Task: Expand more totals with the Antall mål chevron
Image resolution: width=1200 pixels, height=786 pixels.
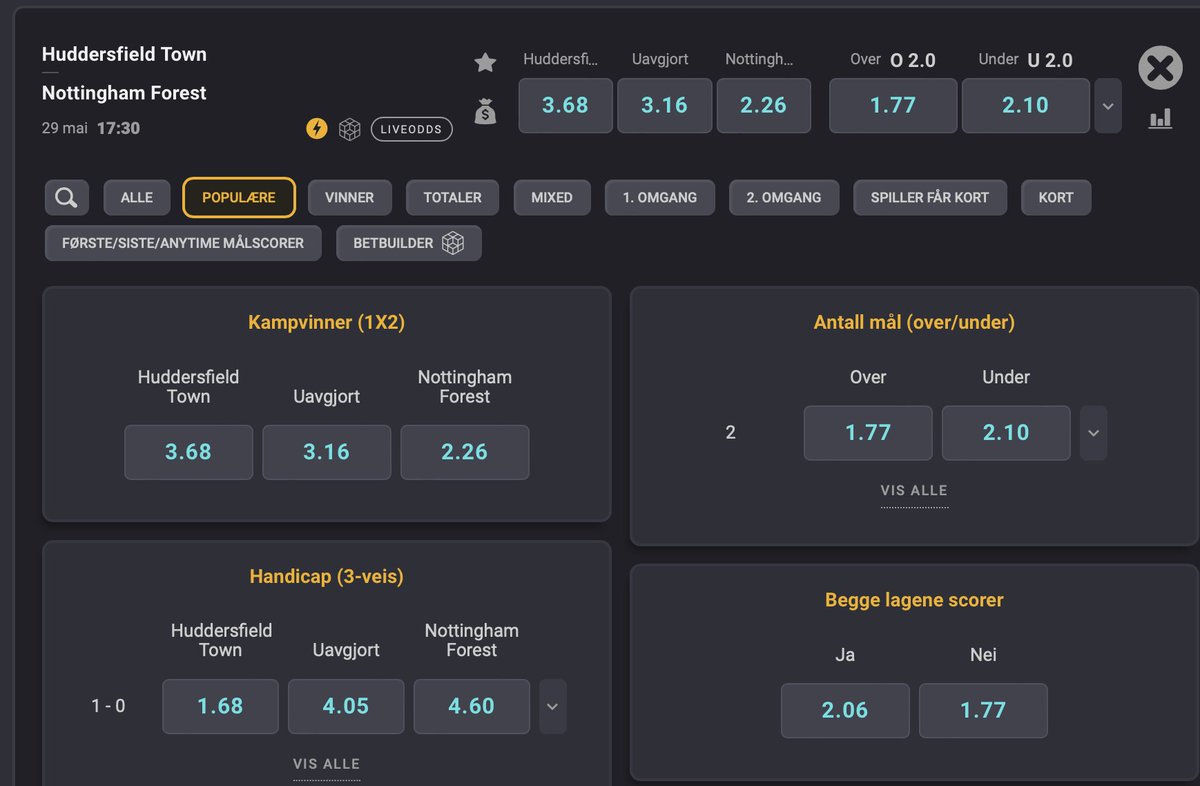Action: (1093, 433)
